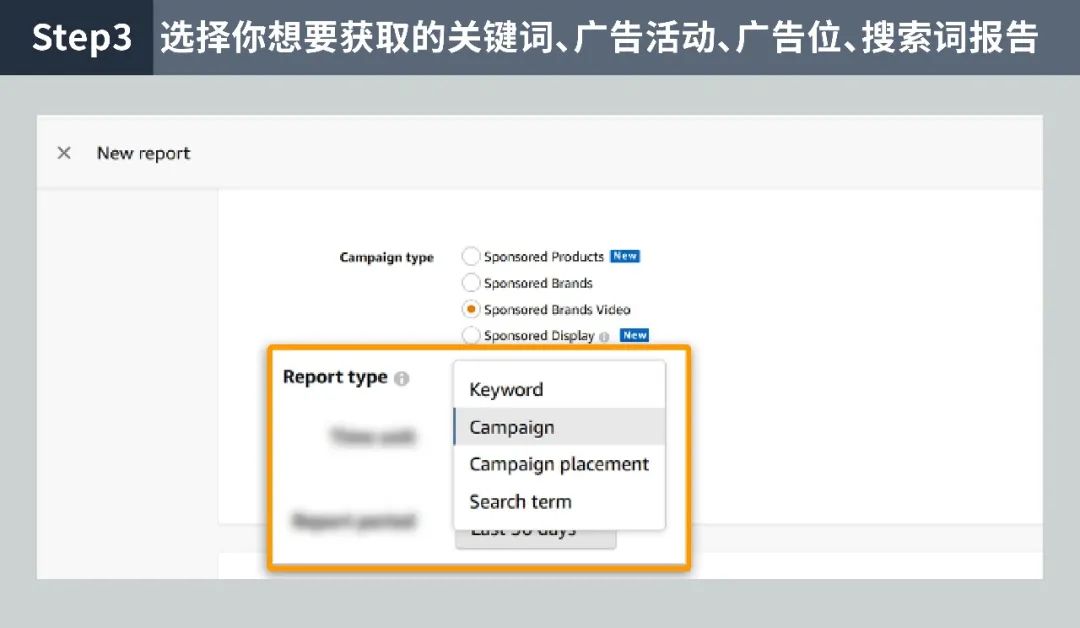The height and width of the screenshot is (628, 1080).
Task: Select Sponsored Brands campaign type
Action: pos(471,282)
